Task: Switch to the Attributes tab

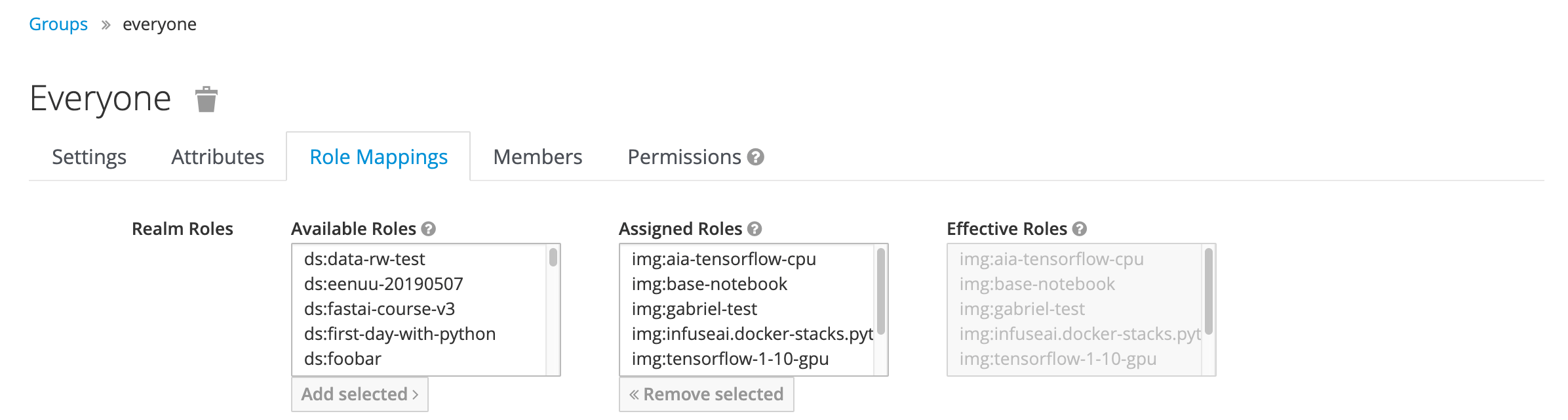Action: (x=218, y=157)
